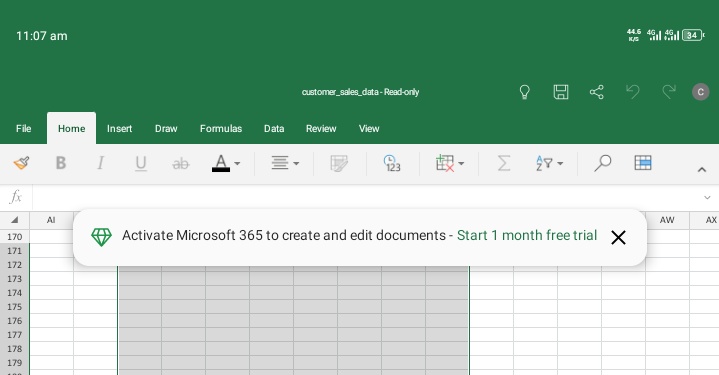Open the Share icon
This screenshot has width=719, height=375.
pos(597,92)
